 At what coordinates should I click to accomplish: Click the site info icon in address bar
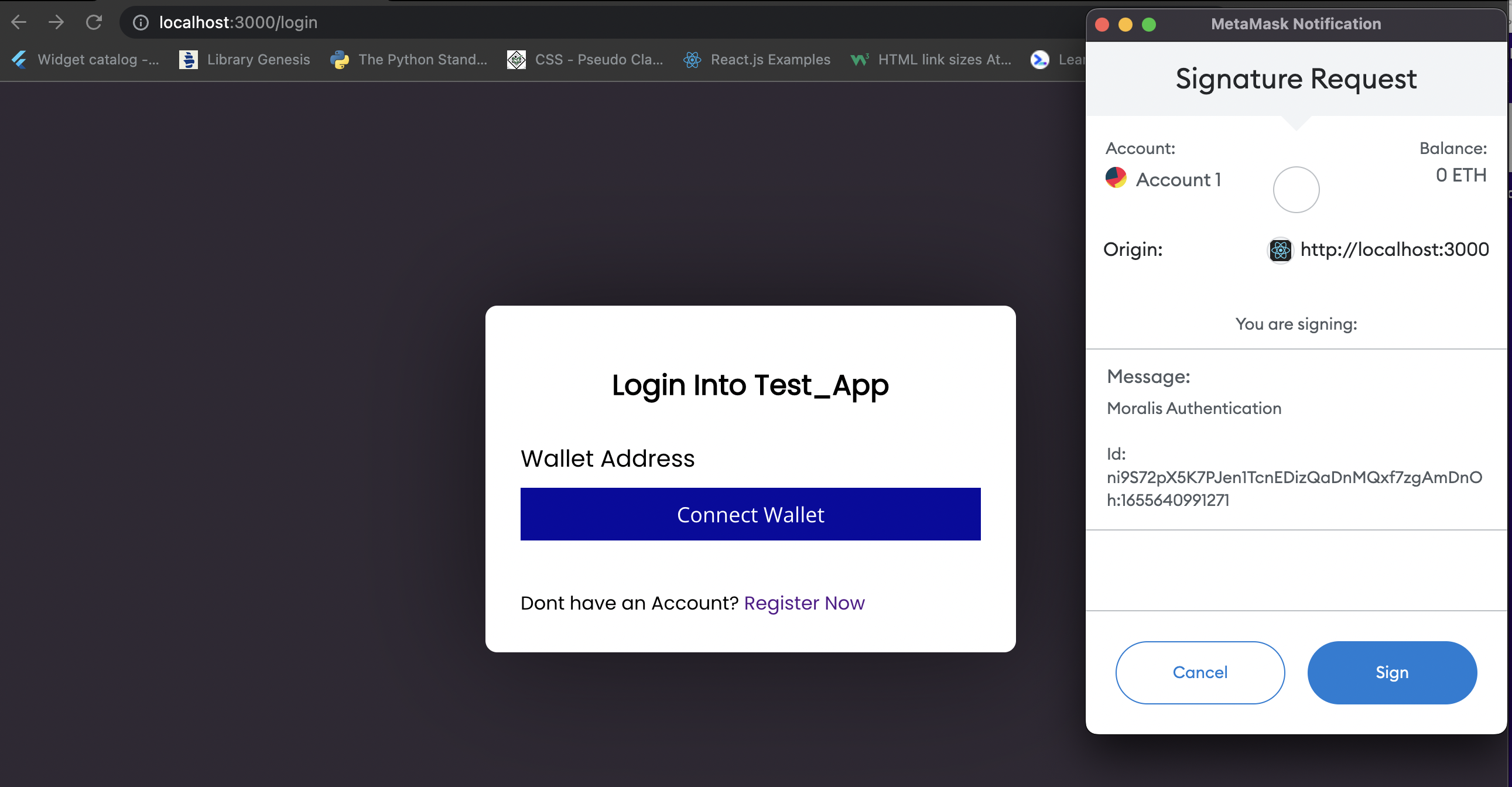pos(141,22)
